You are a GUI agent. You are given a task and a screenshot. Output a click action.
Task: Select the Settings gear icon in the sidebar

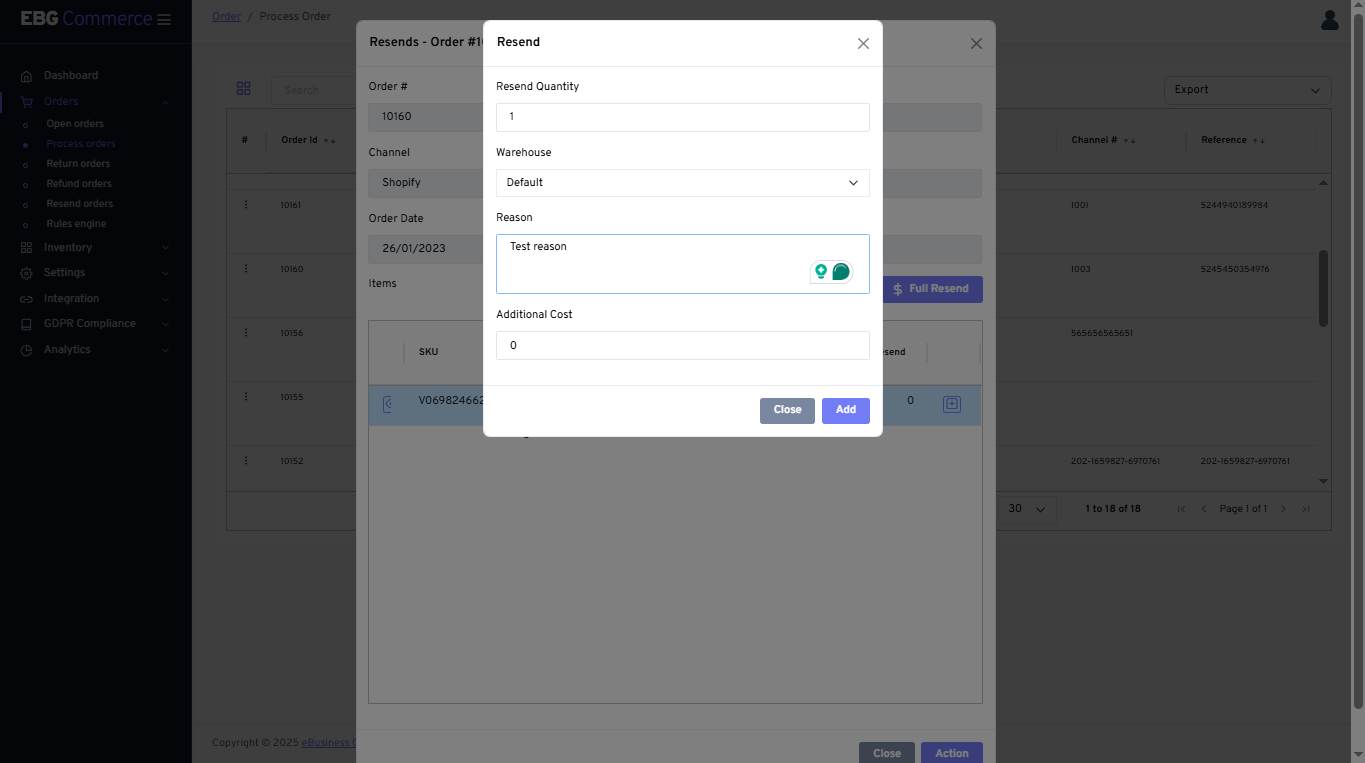click(x=25, y=272)
